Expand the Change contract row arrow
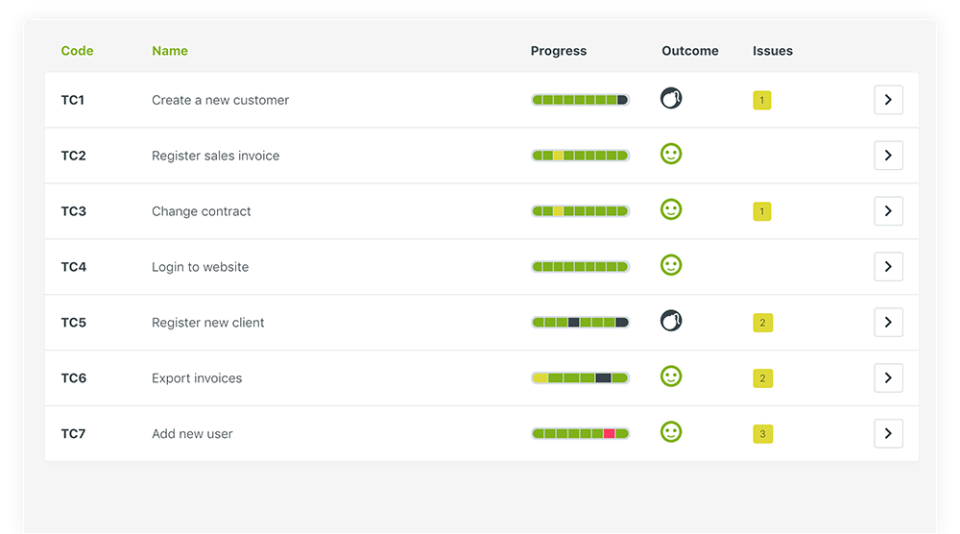This screenshot has height=534, width=960. 888,211
